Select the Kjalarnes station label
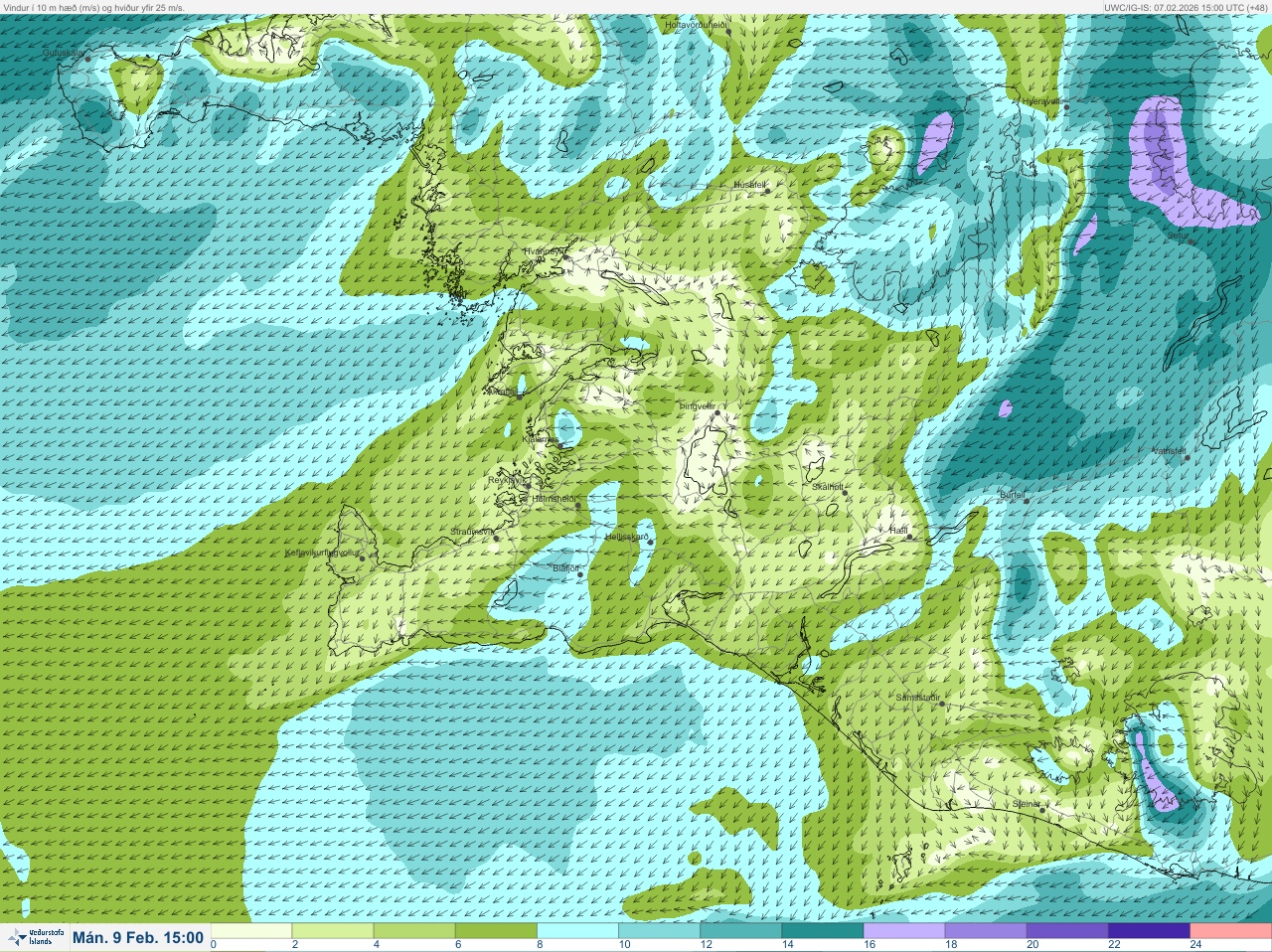Image resolution: width=1272 pixels, height=952 pixels. click(541, 438)
